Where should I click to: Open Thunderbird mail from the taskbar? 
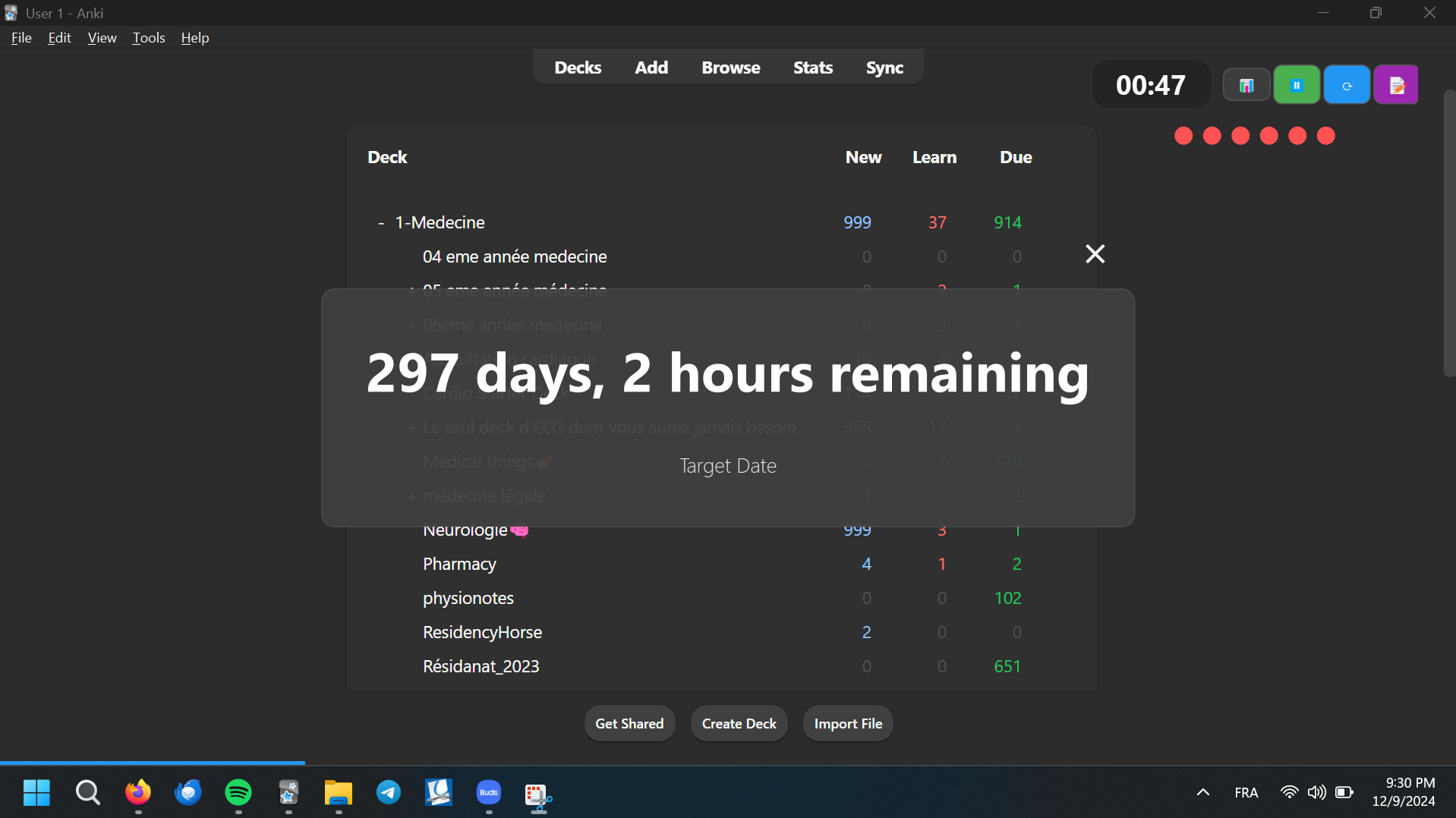click(188, 793)
